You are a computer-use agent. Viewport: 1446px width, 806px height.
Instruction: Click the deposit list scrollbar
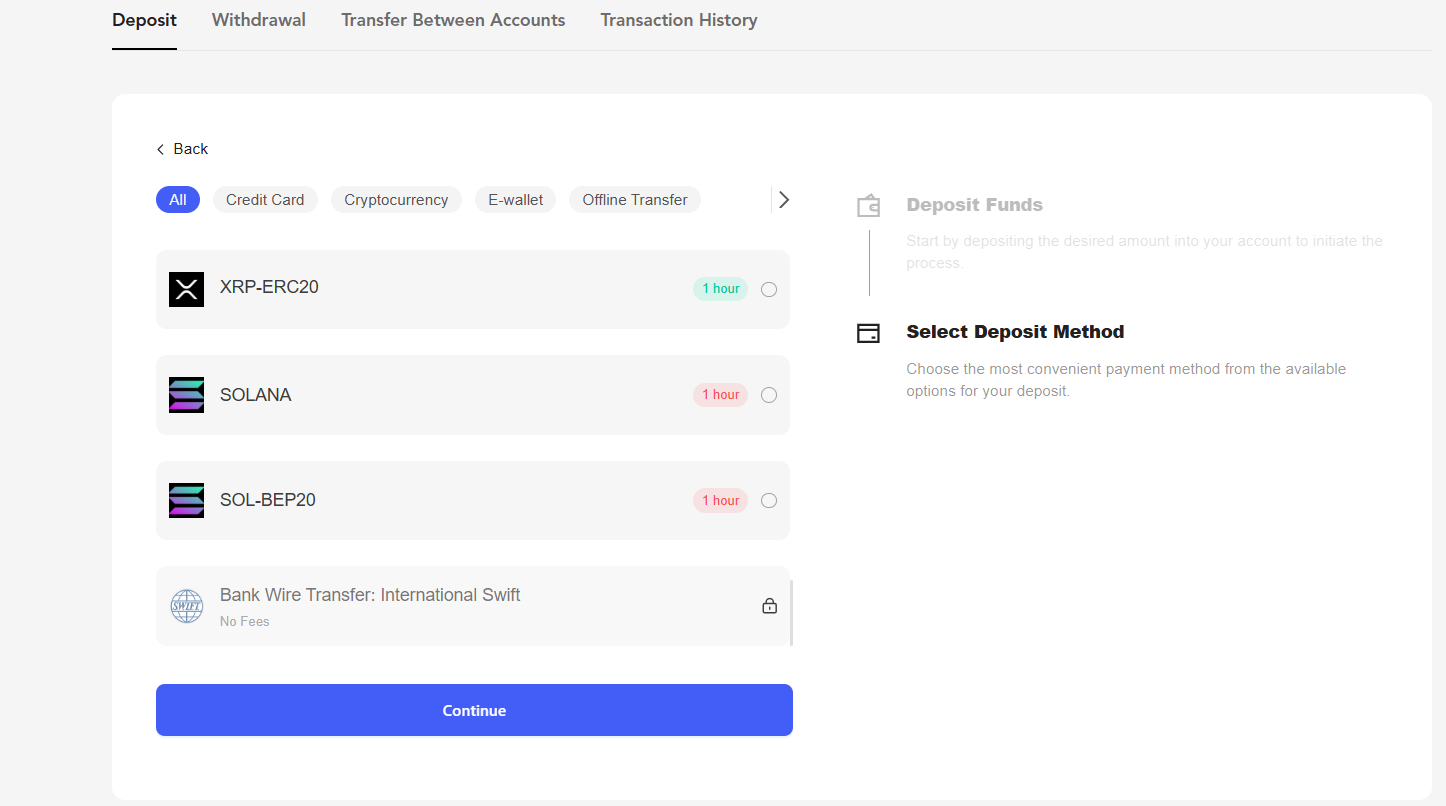point(791,612)
